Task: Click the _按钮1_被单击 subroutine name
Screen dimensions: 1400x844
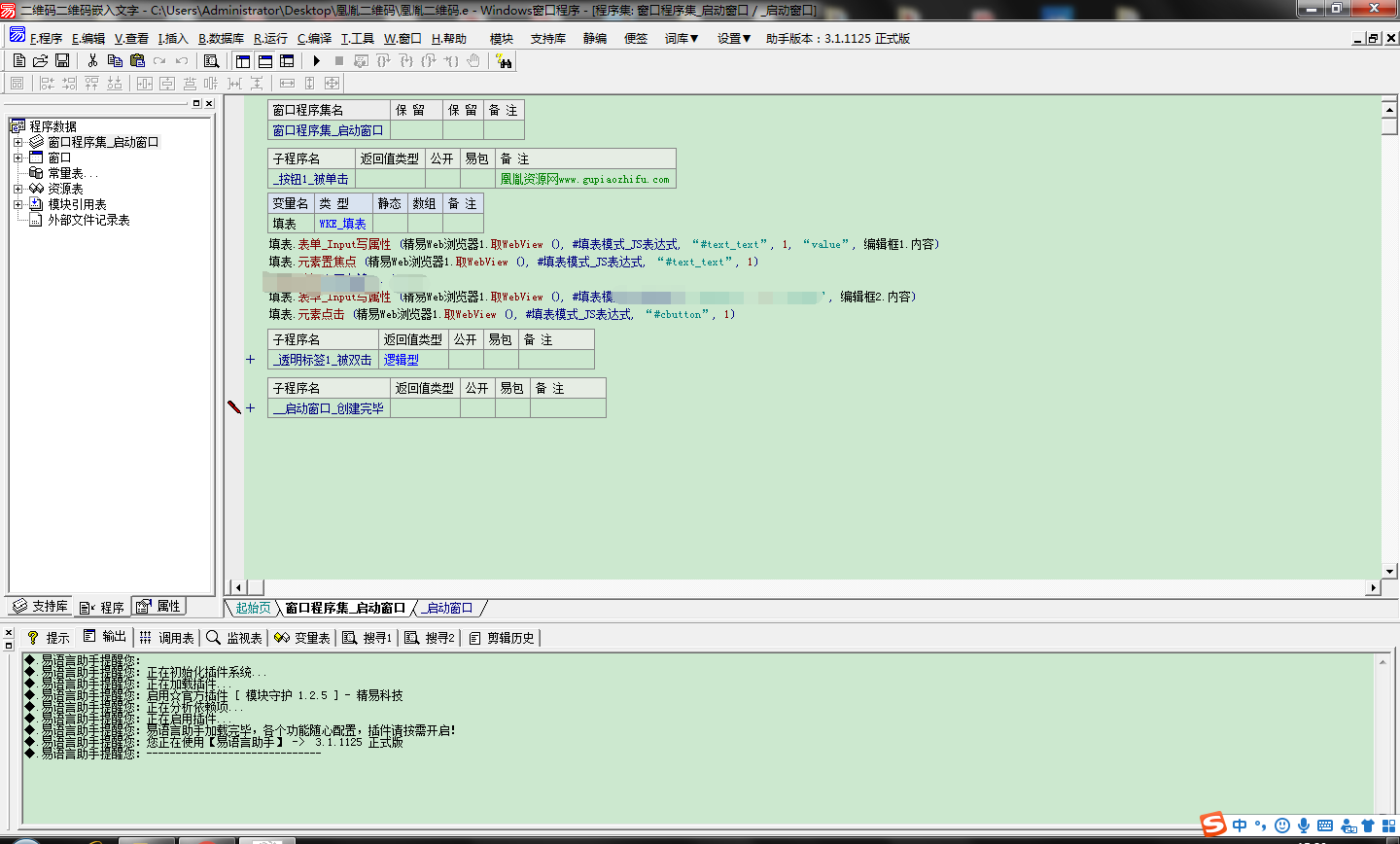Action: tap(311, 179)
